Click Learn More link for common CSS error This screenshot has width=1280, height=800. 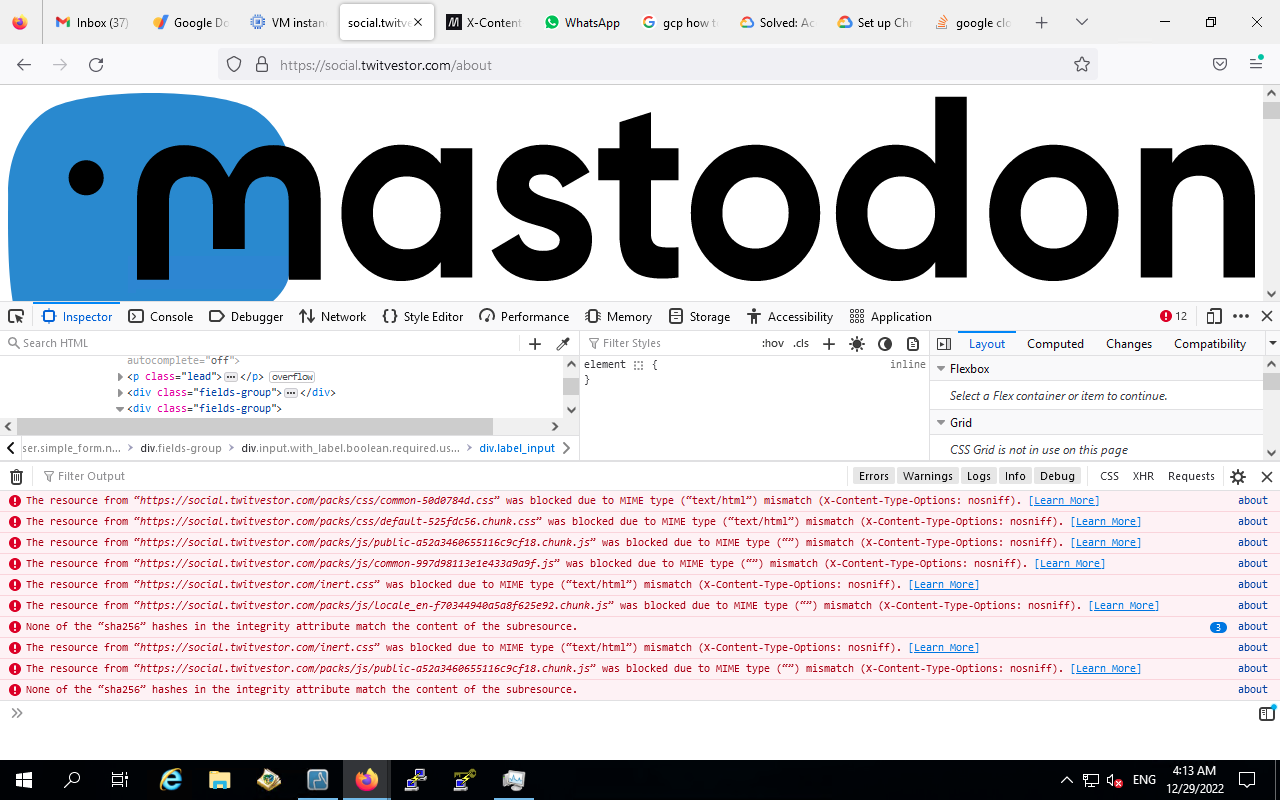1064,501
